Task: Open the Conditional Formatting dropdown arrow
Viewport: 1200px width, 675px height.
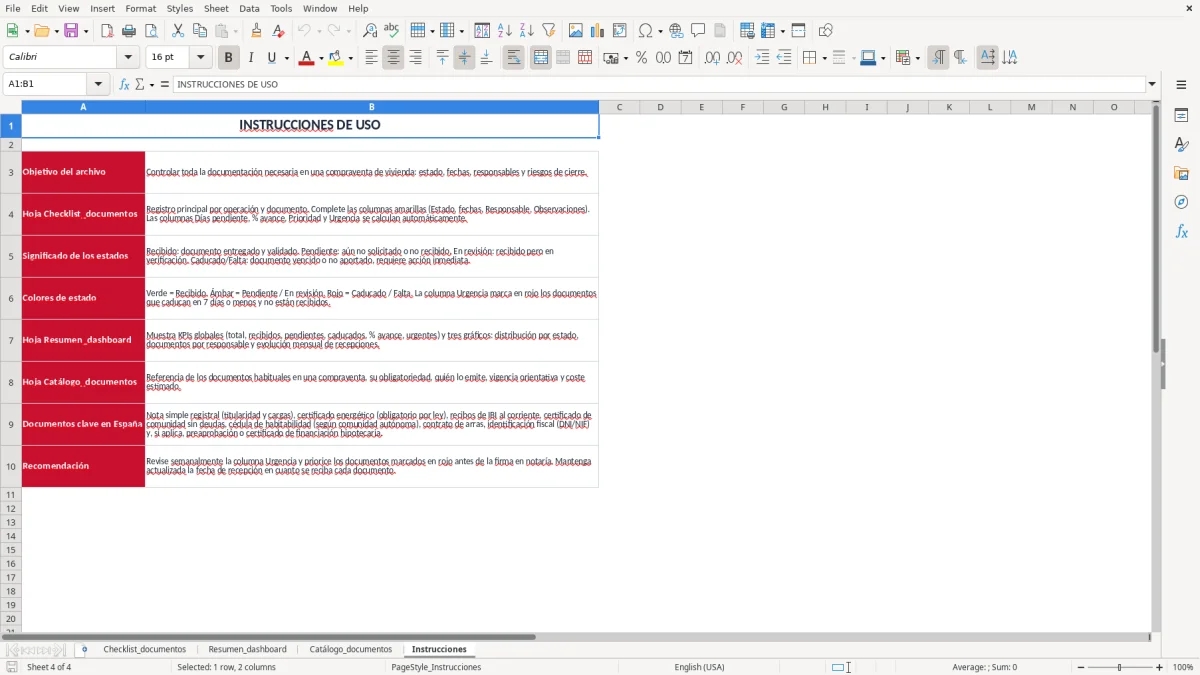Action: click(917, 58)
